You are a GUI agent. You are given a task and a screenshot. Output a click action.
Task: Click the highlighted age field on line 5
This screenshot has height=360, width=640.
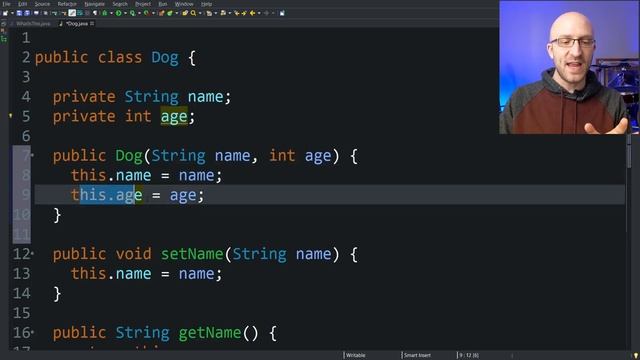(x=174, y=117)
